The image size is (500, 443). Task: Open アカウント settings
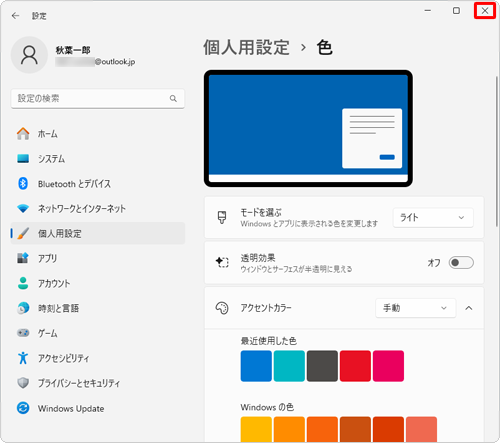click(98, 283)
